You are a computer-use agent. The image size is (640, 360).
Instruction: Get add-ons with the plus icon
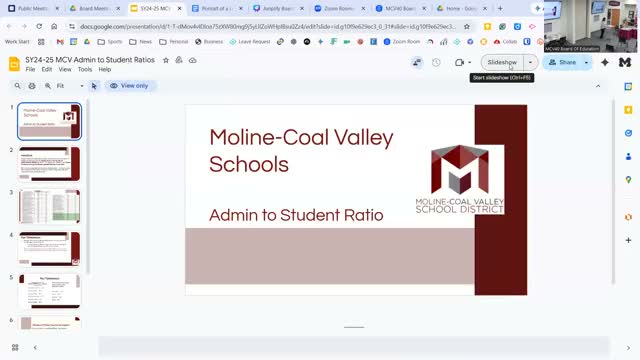click(628, 240)
